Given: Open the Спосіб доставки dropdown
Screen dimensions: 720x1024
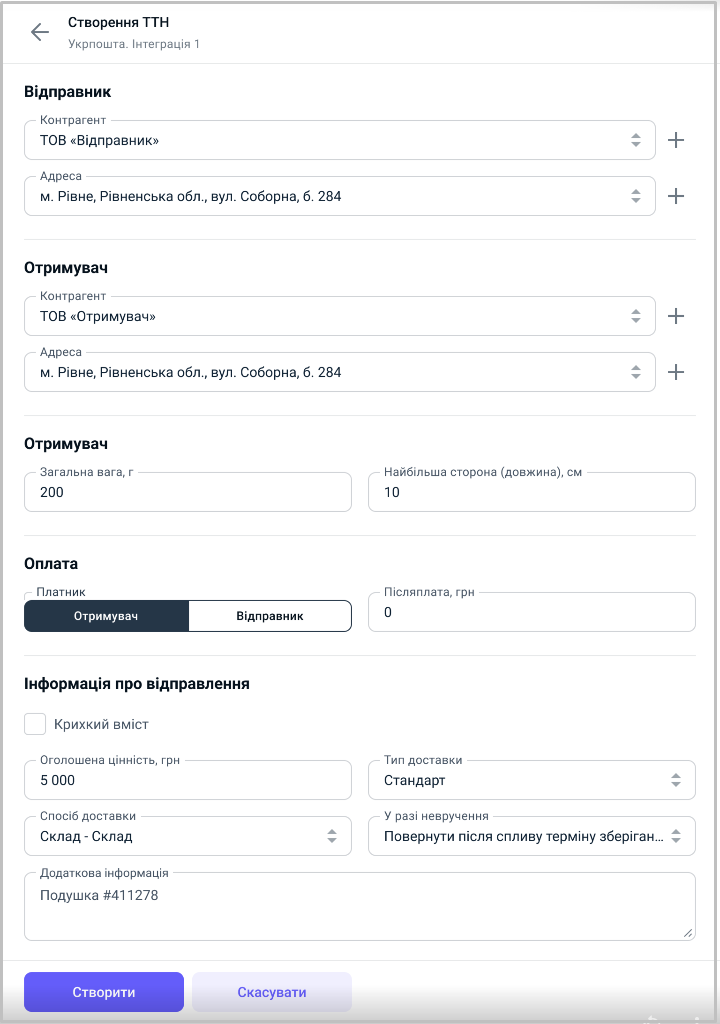Looking at the screenshot, I should point(188,837).
